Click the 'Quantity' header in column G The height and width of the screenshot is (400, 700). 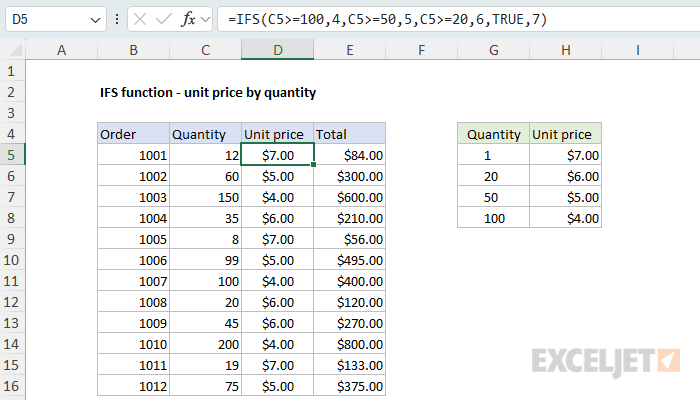[494, 134]
